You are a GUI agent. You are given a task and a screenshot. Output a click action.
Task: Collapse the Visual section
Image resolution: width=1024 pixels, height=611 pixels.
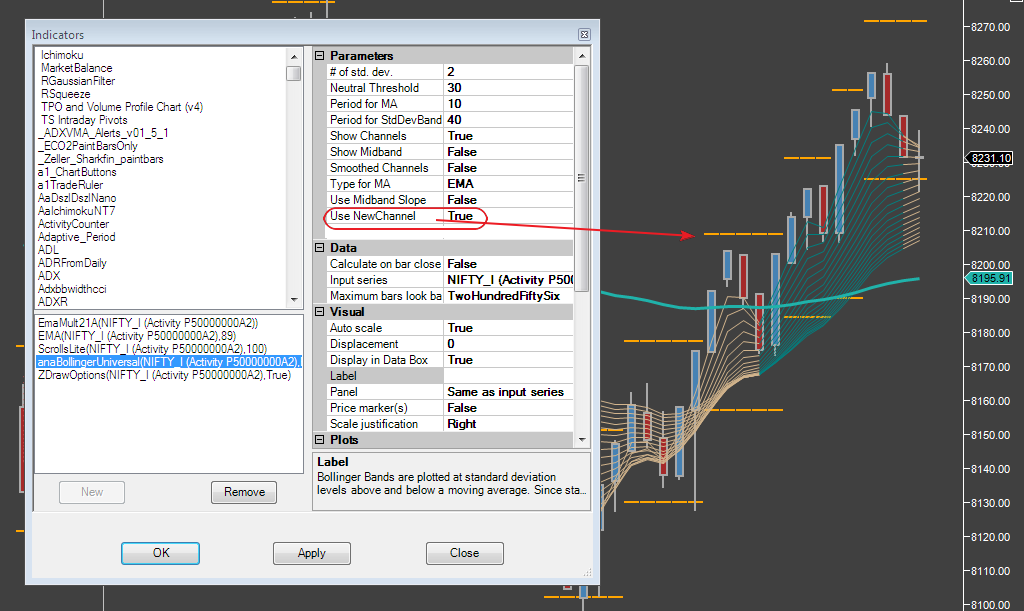(x=319, y=311)
